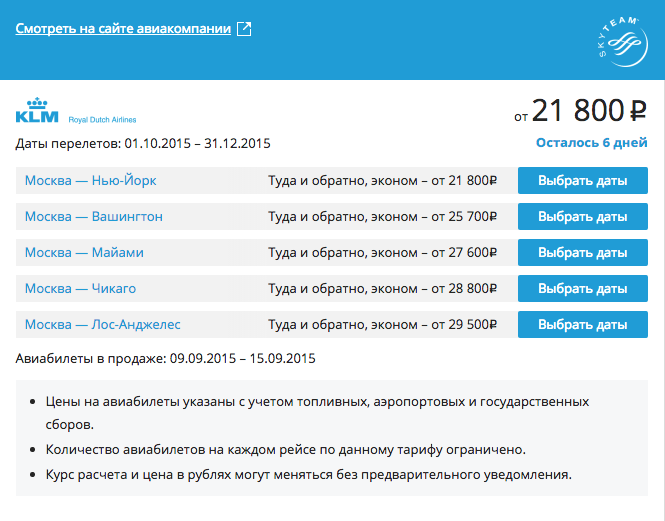
Task: Click 'Выбрать даты' for Нью-Йорк
Action: [x=583, y=180]
